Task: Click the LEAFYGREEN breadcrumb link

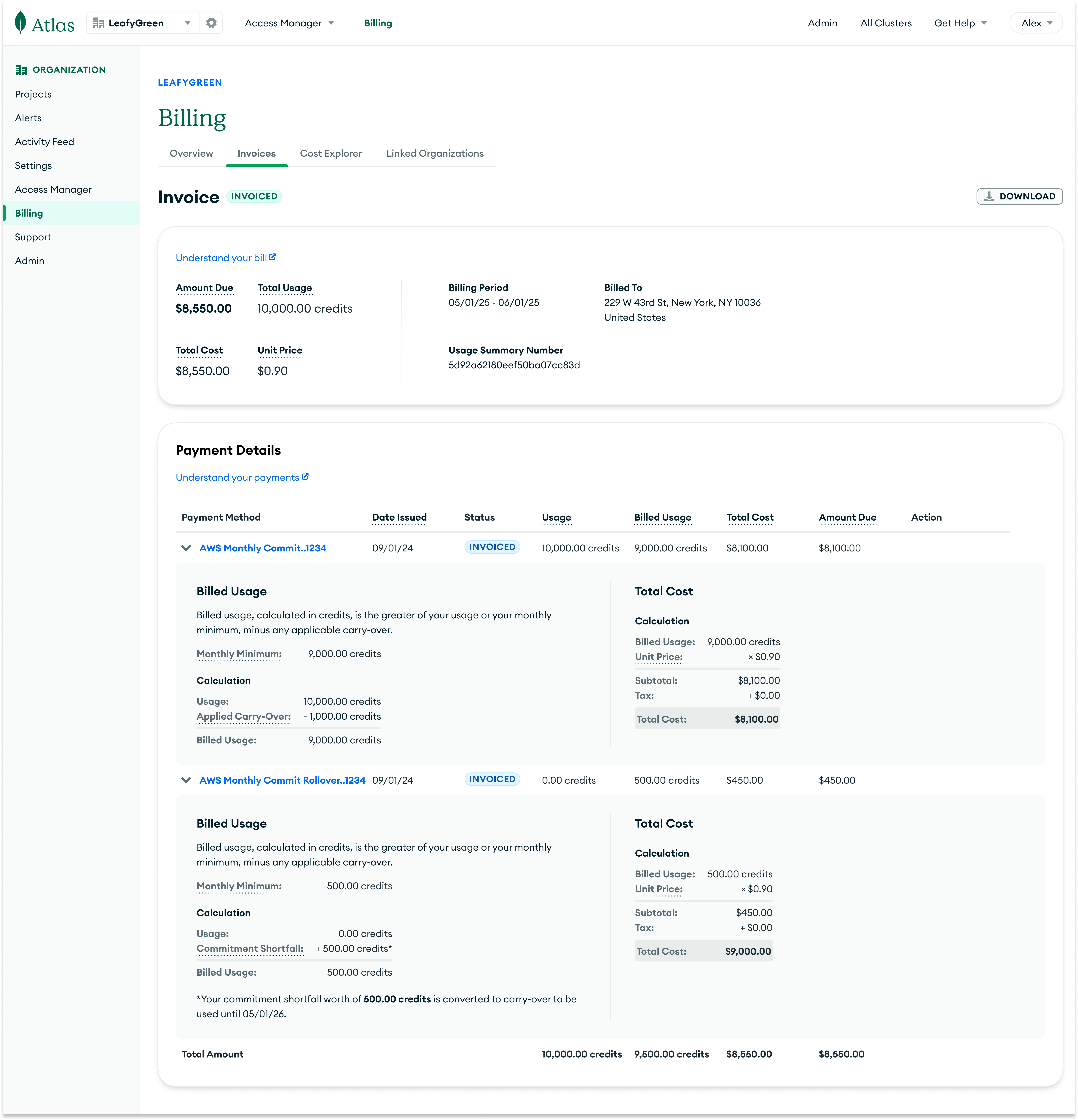Action: click(x=190, y=82)
